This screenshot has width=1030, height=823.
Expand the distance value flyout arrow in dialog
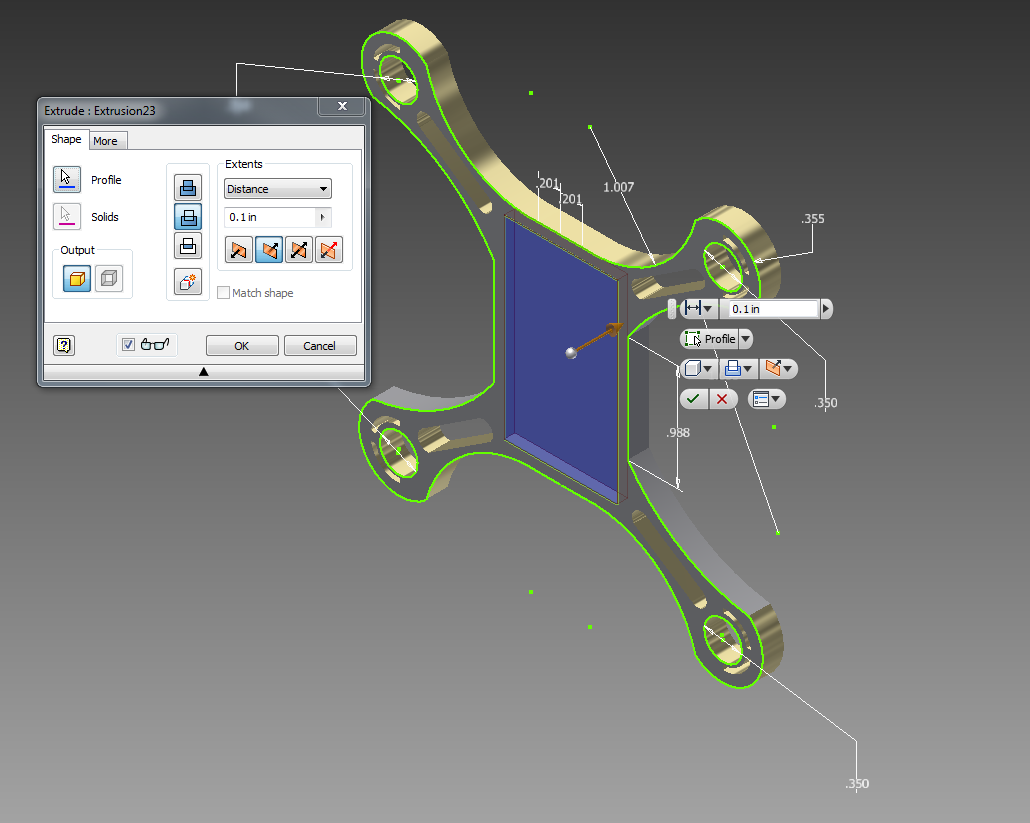[x=323, y=217]
